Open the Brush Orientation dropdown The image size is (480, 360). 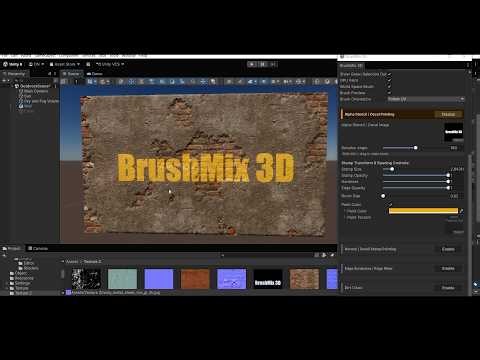point(425,99)
